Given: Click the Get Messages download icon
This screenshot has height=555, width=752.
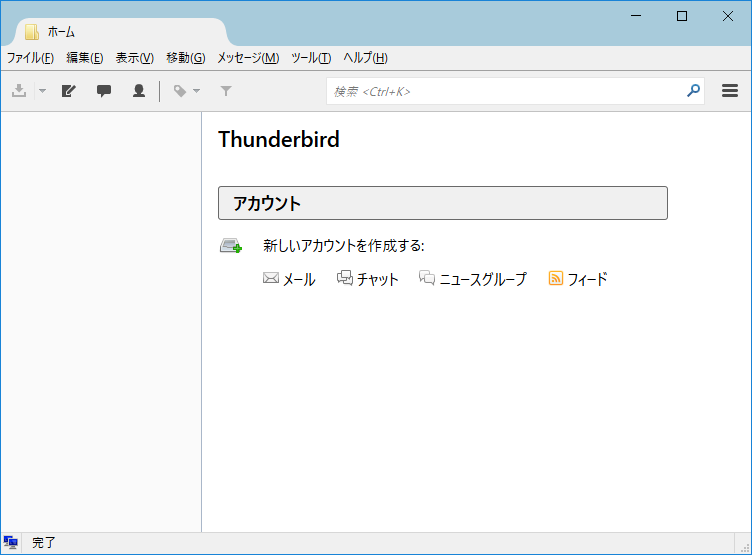Looking at the screenshot, I should (x=19, y=91).
